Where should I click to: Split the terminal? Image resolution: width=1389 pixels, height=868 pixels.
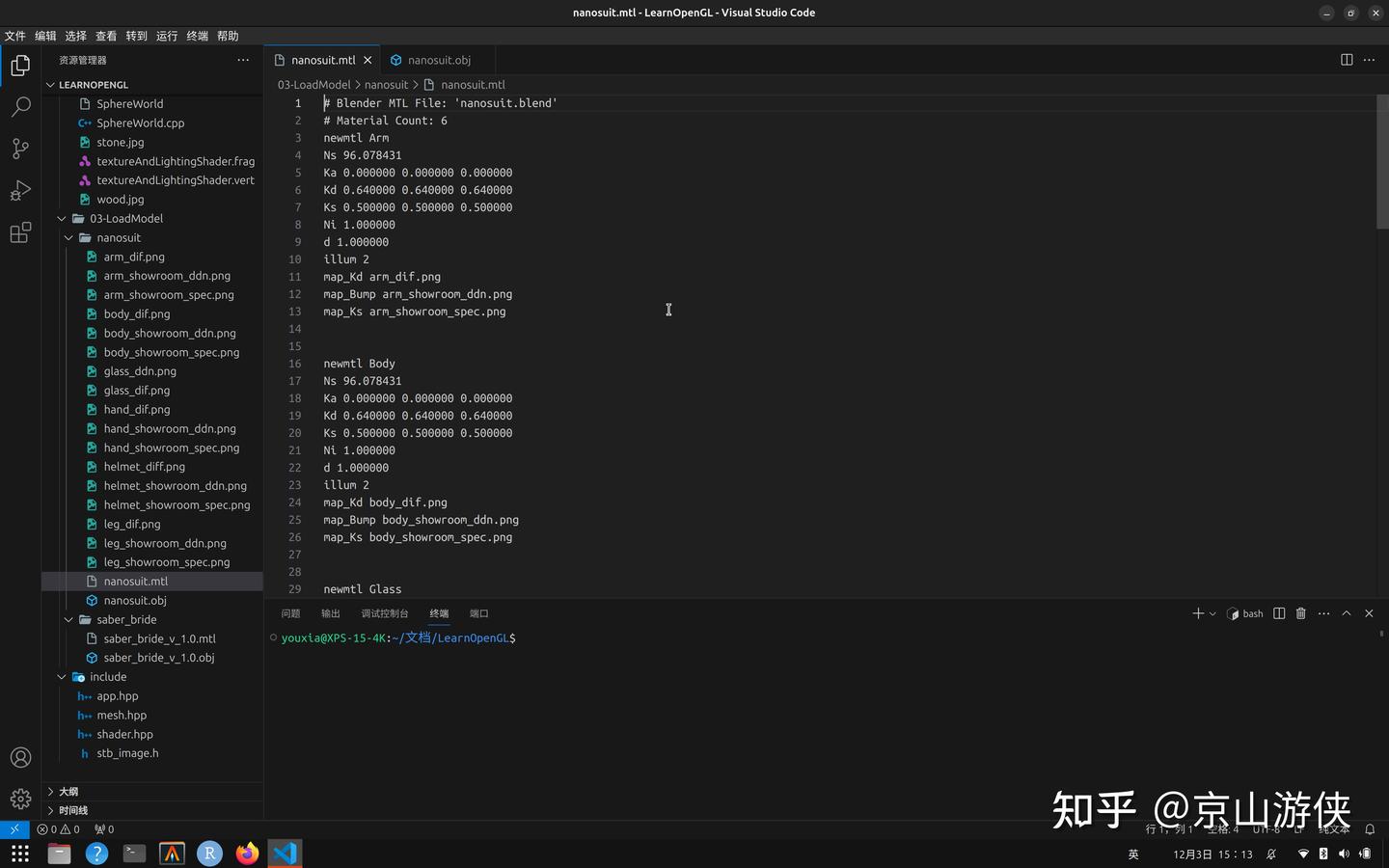click(1278, 613)
